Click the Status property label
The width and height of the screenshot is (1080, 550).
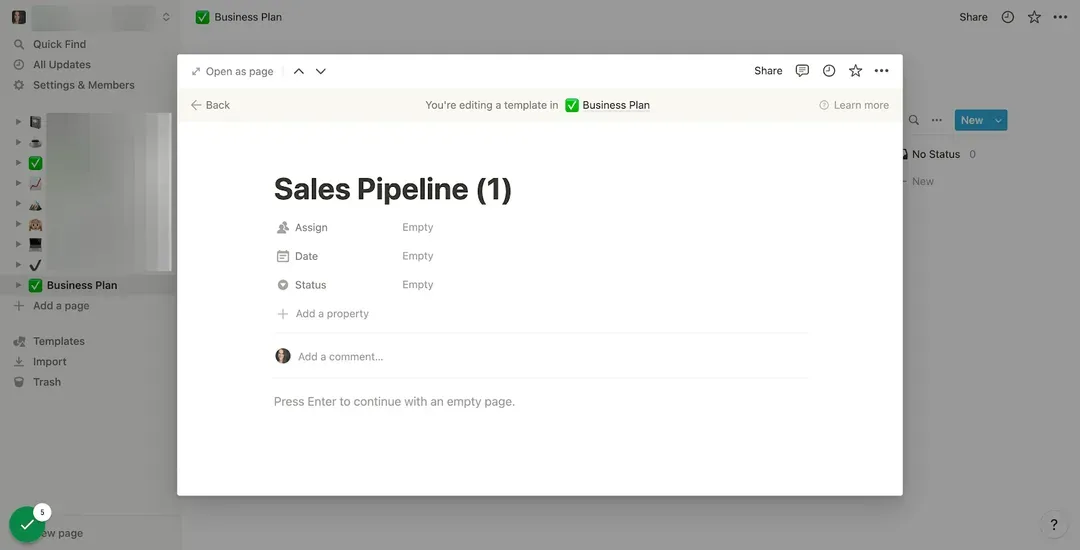(310, 285)
